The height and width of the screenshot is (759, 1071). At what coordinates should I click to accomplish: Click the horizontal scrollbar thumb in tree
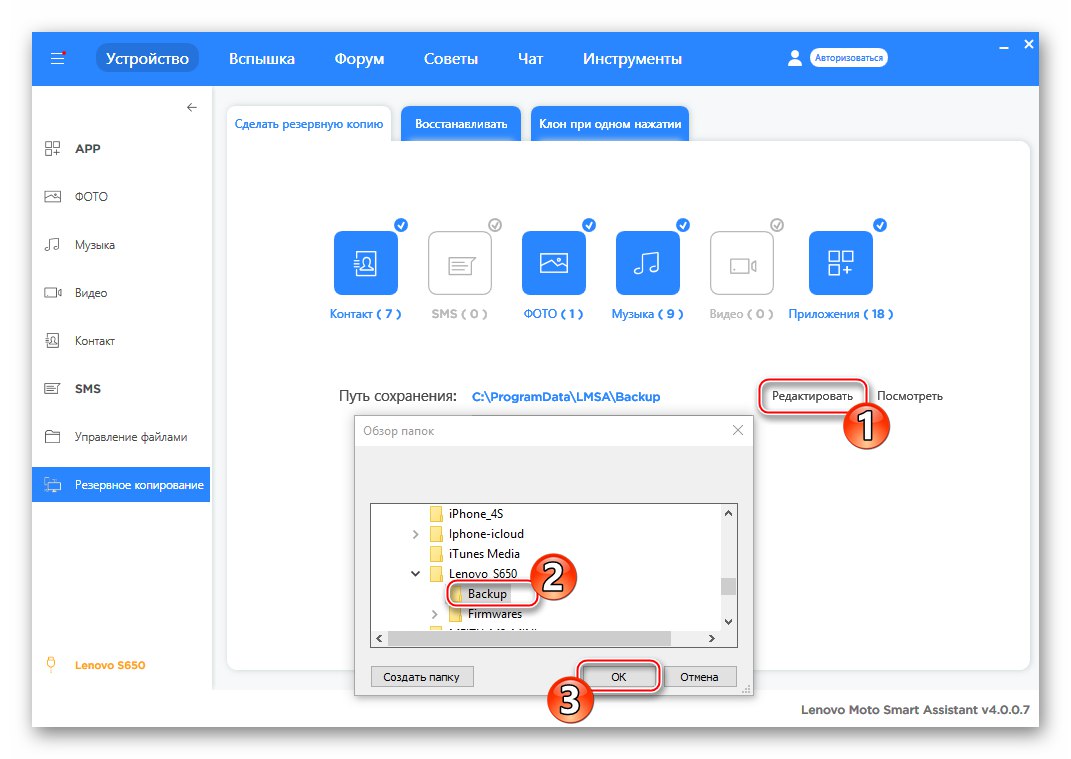tap(529, 638)
